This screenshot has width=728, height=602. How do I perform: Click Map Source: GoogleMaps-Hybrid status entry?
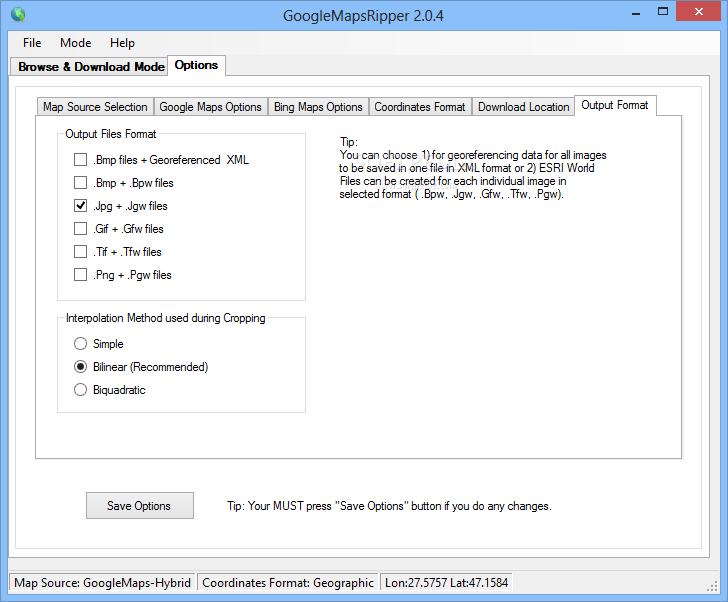tap(102, 583)
